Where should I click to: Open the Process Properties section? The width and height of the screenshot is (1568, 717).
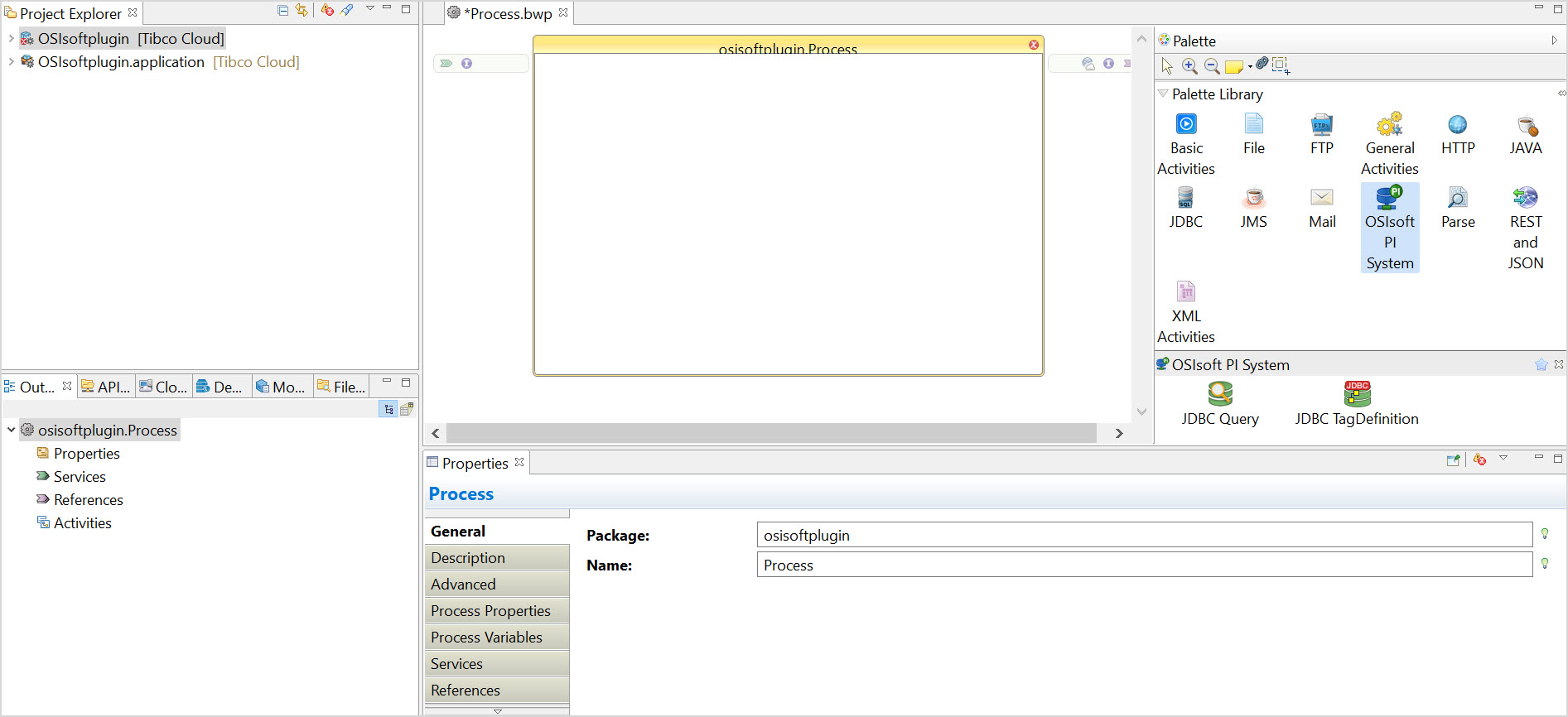[x=497, y=610]
